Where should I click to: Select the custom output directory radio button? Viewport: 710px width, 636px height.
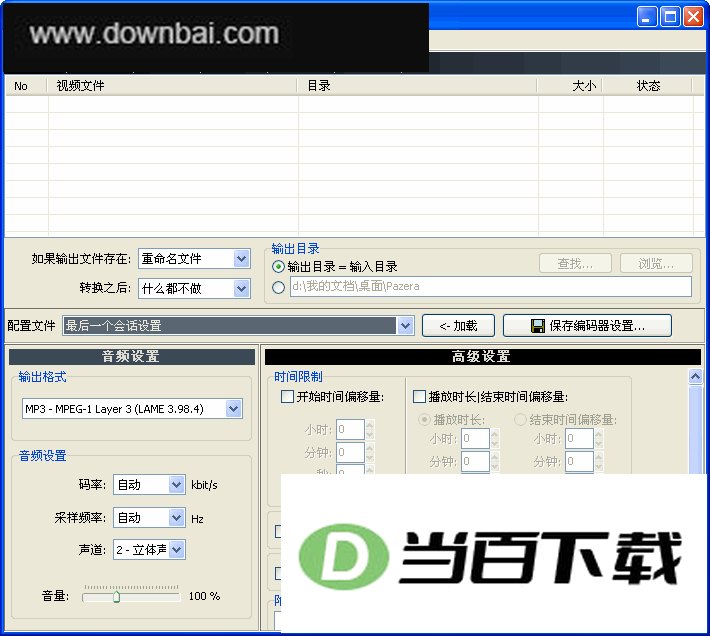[278, 287]
